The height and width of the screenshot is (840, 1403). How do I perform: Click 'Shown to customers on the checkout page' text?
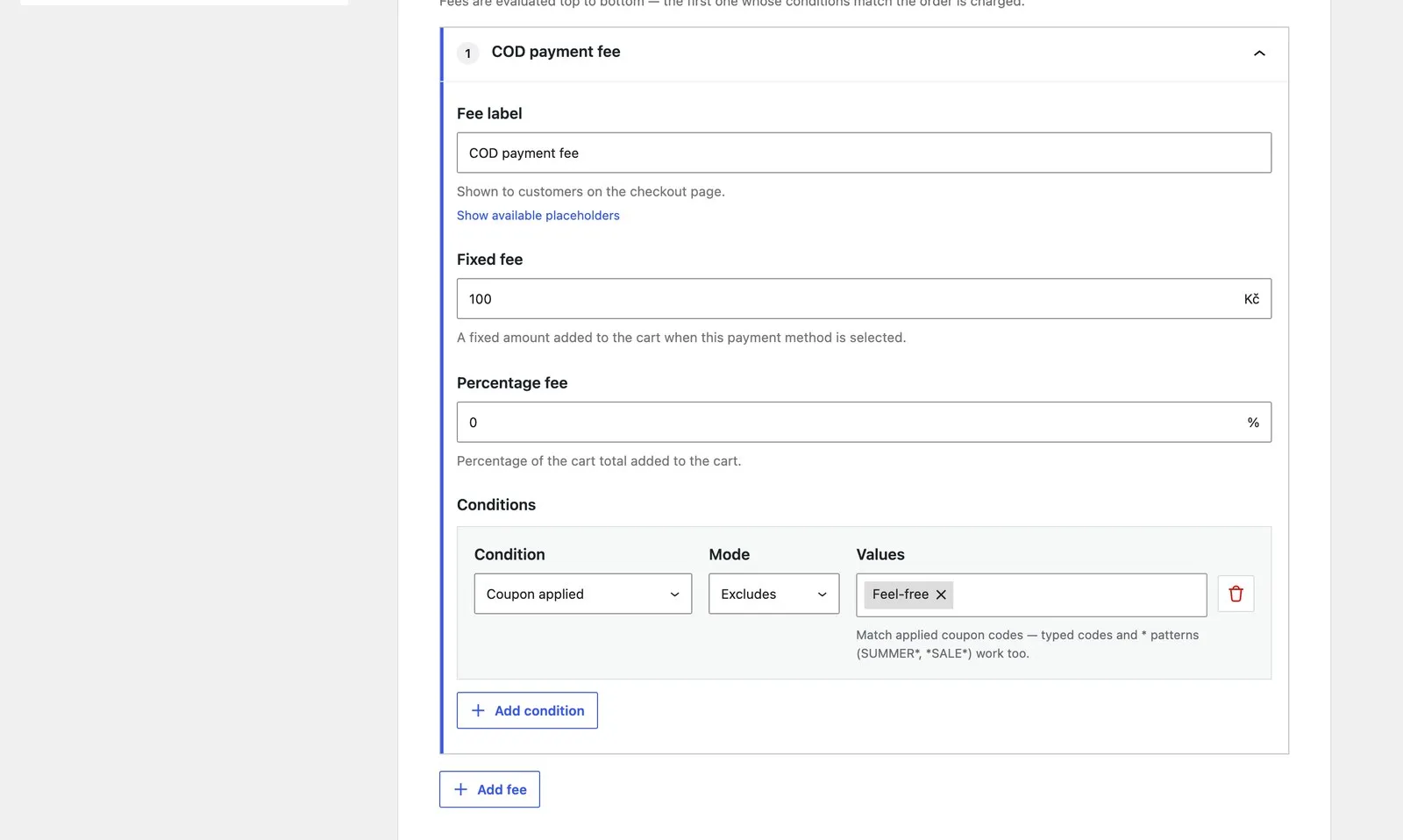(x=591, y=192)
